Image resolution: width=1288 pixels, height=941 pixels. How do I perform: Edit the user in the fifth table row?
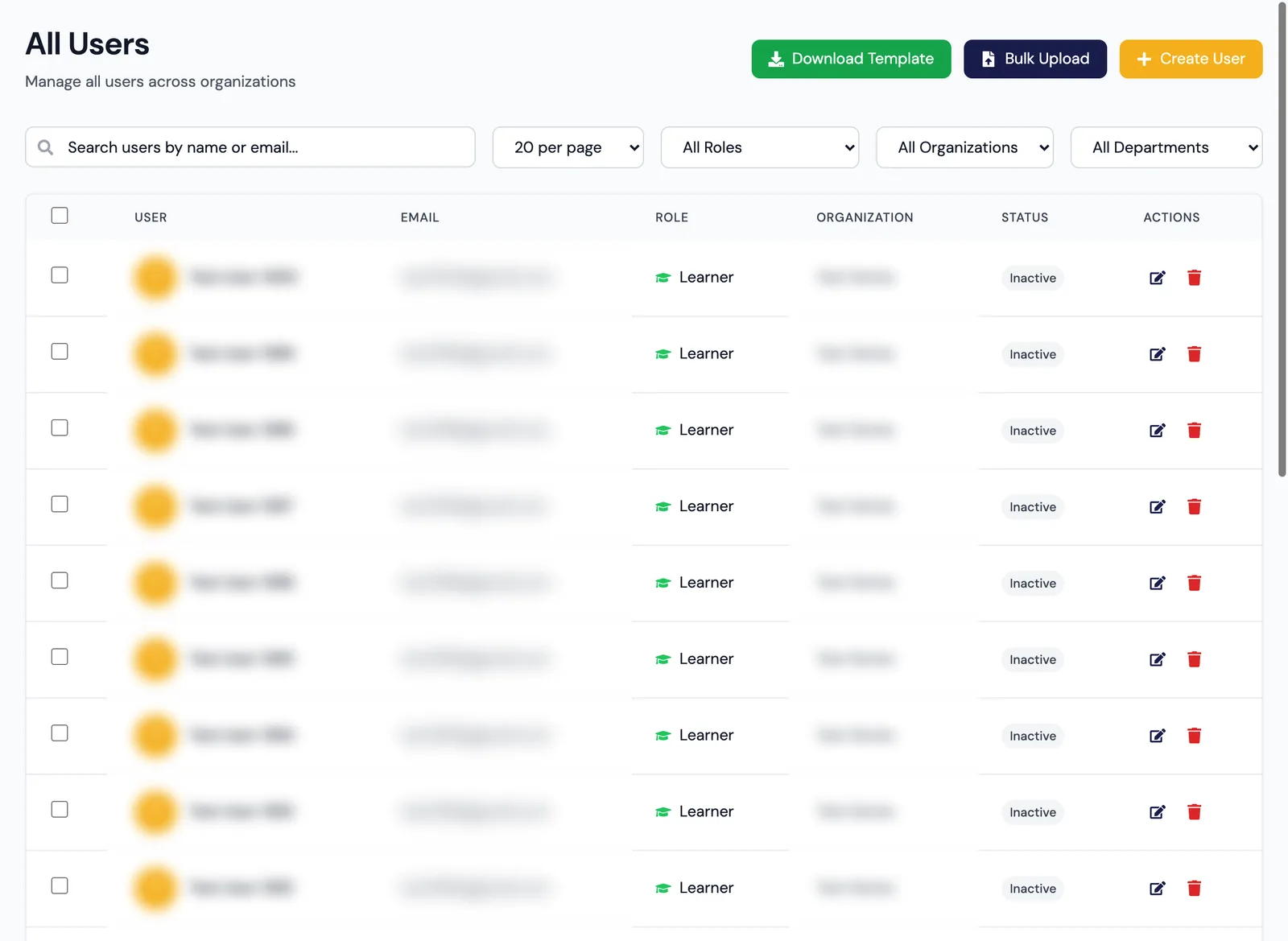point(1157,583)
